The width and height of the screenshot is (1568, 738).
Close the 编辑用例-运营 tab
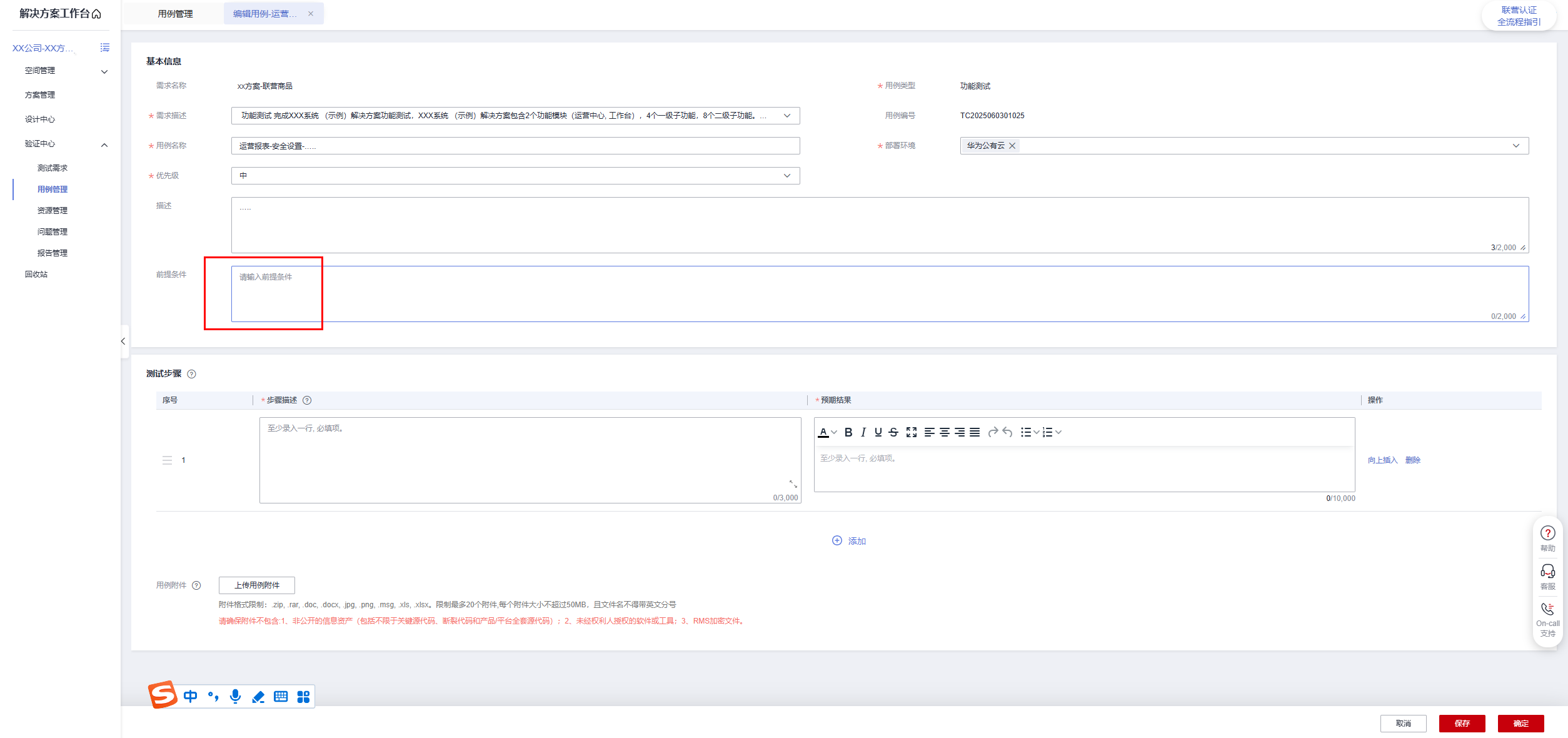pos(311,14)
